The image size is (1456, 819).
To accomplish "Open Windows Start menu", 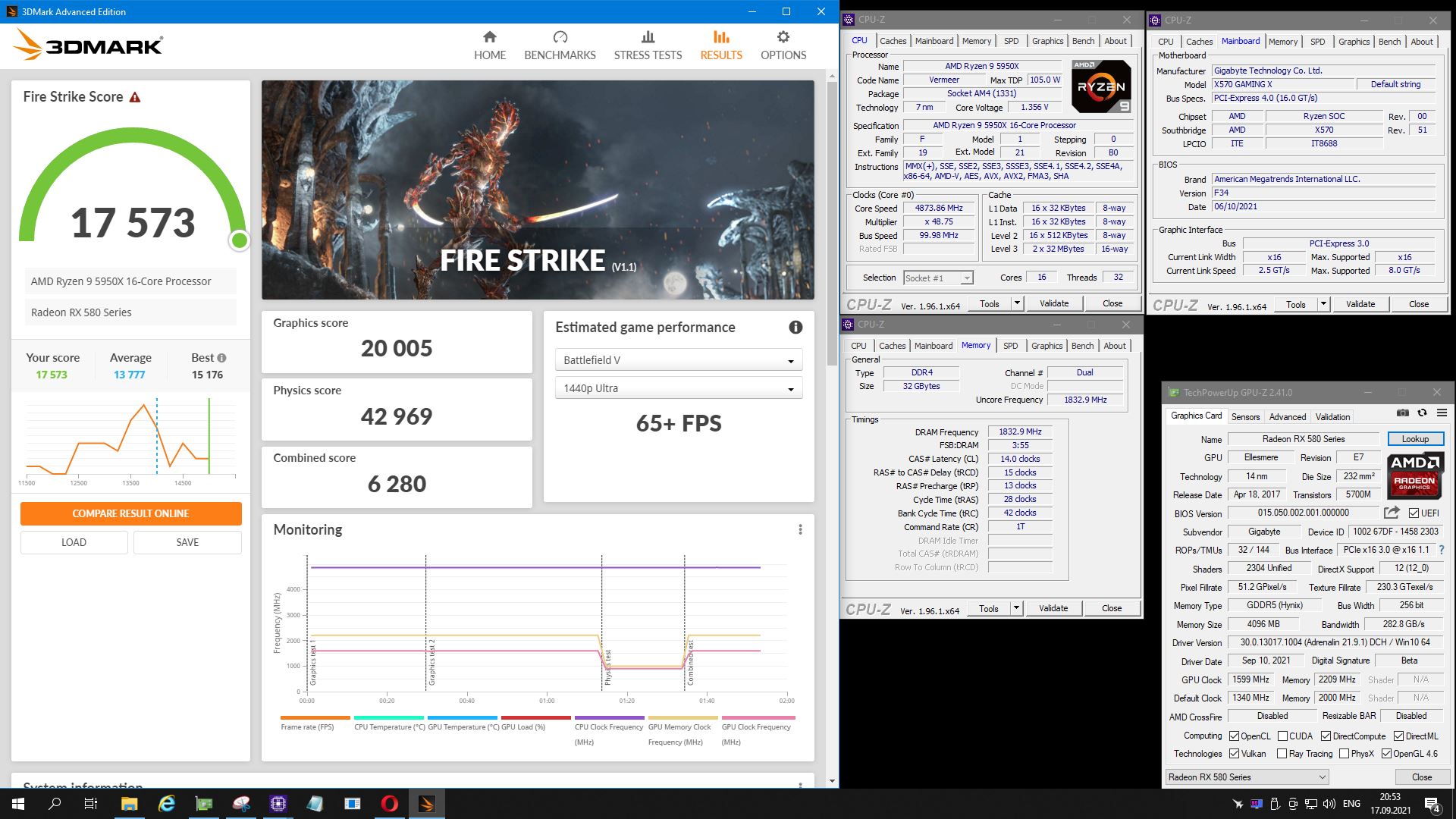I will pyautogui.click(x=18, y=804).
